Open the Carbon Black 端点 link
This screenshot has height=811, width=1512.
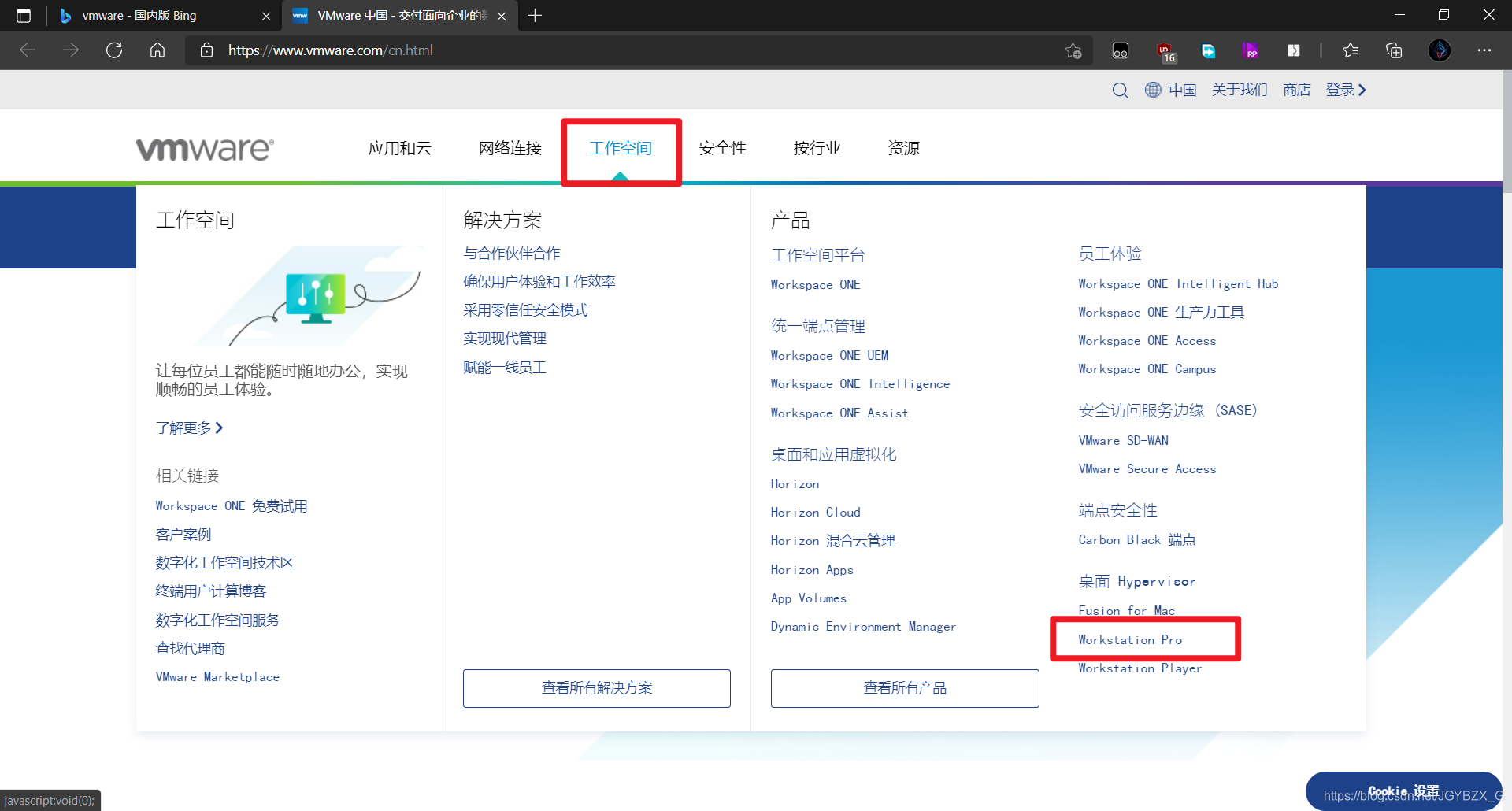coord(1137,539)
